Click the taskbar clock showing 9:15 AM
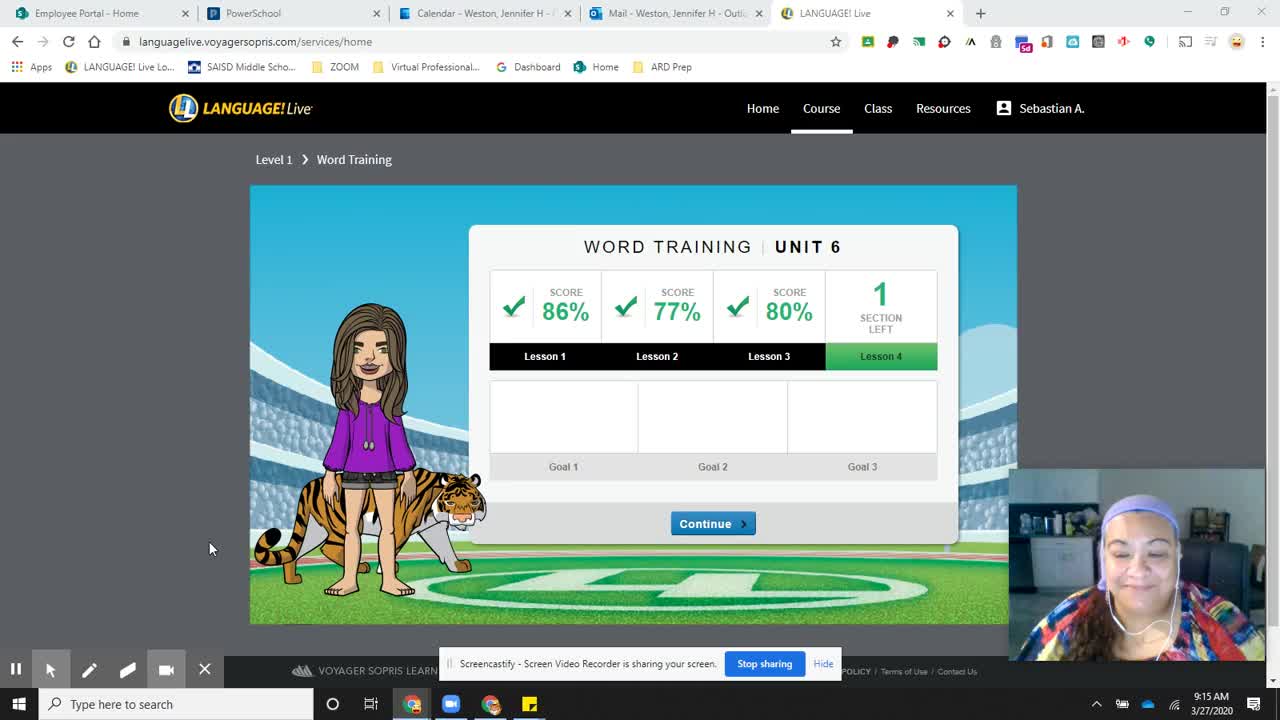Screen dimensions: 1280x720 click(1211, 704)
